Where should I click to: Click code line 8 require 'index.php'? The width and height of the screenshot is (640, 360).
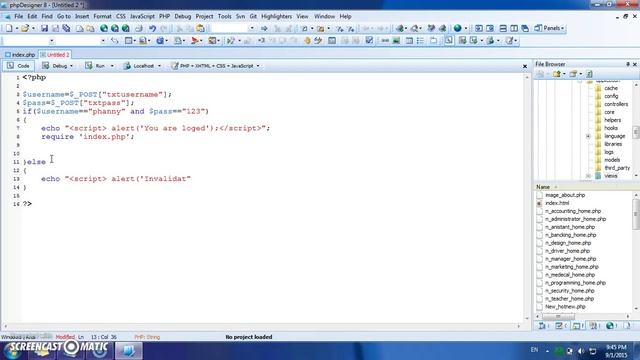point(87,137)
